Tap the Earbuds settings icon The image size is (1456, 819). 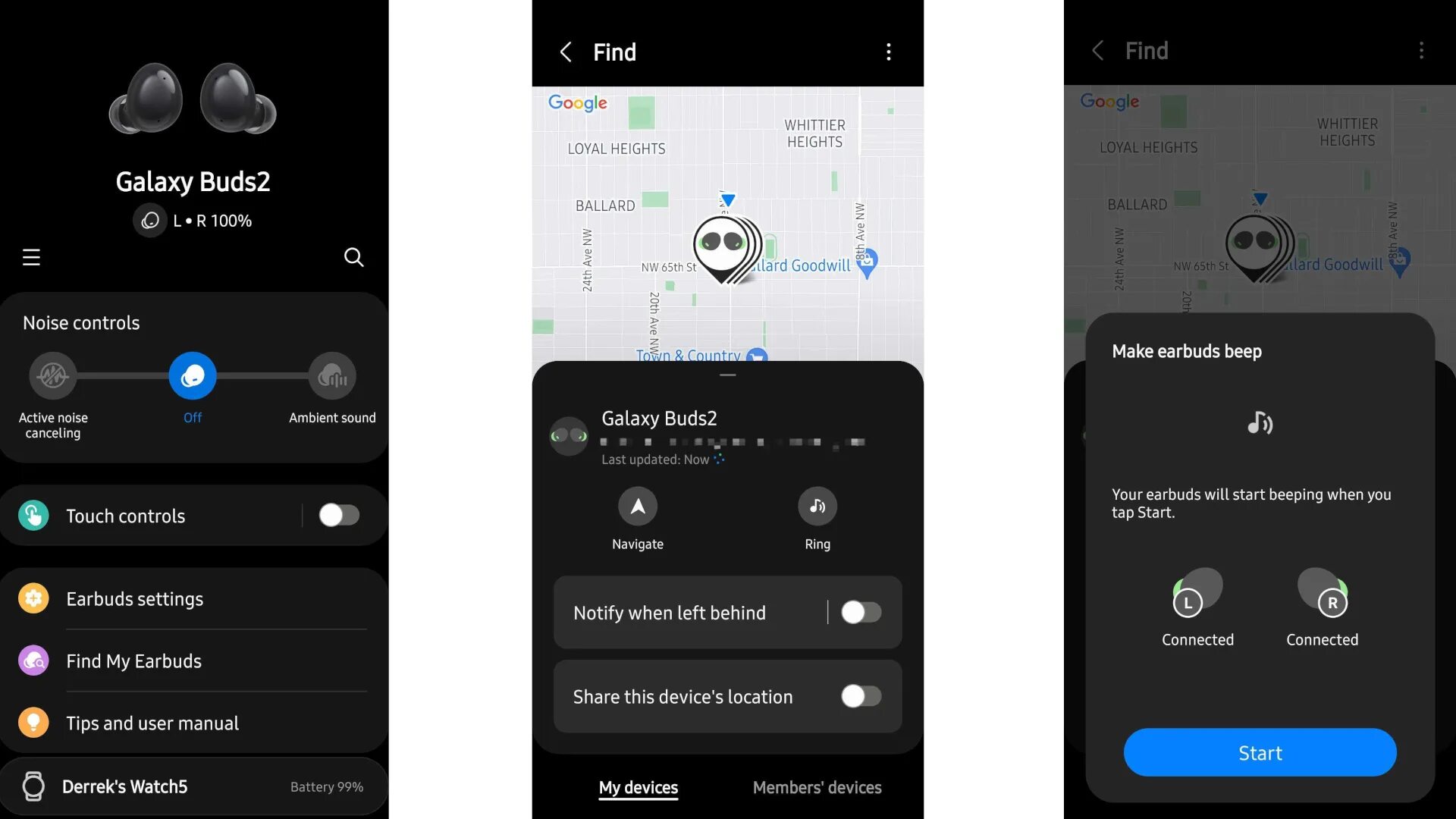[33, 598]
